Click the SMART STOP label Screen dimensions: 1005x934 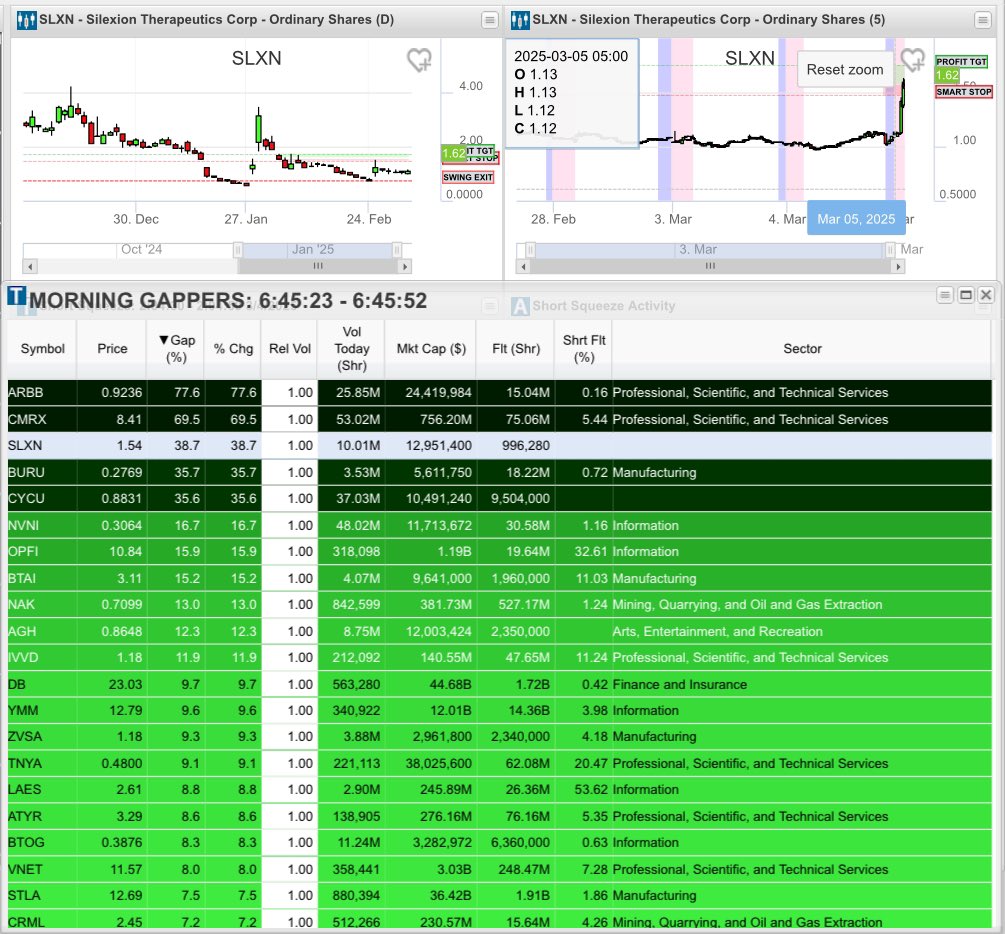coord(963,92)
